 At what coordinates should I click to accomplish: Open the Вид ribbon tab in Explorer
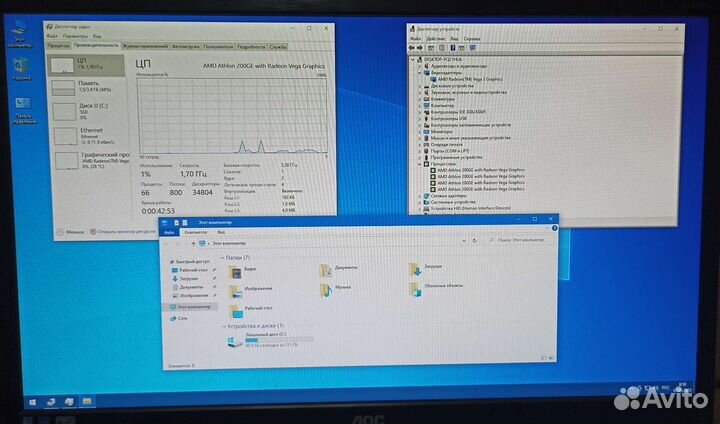coord(220,232)
